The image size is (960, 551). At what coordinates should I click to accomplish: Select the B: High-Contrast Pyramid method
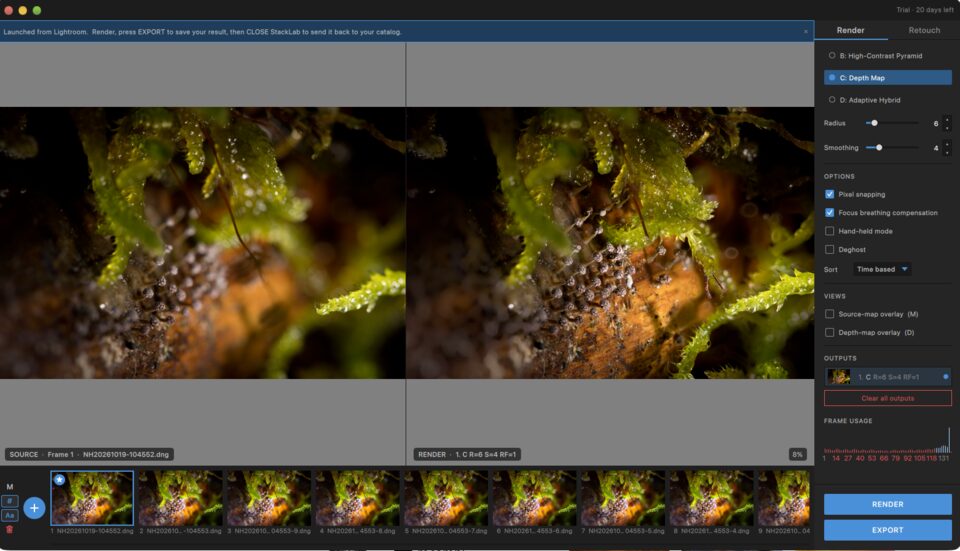click(887, 56)
